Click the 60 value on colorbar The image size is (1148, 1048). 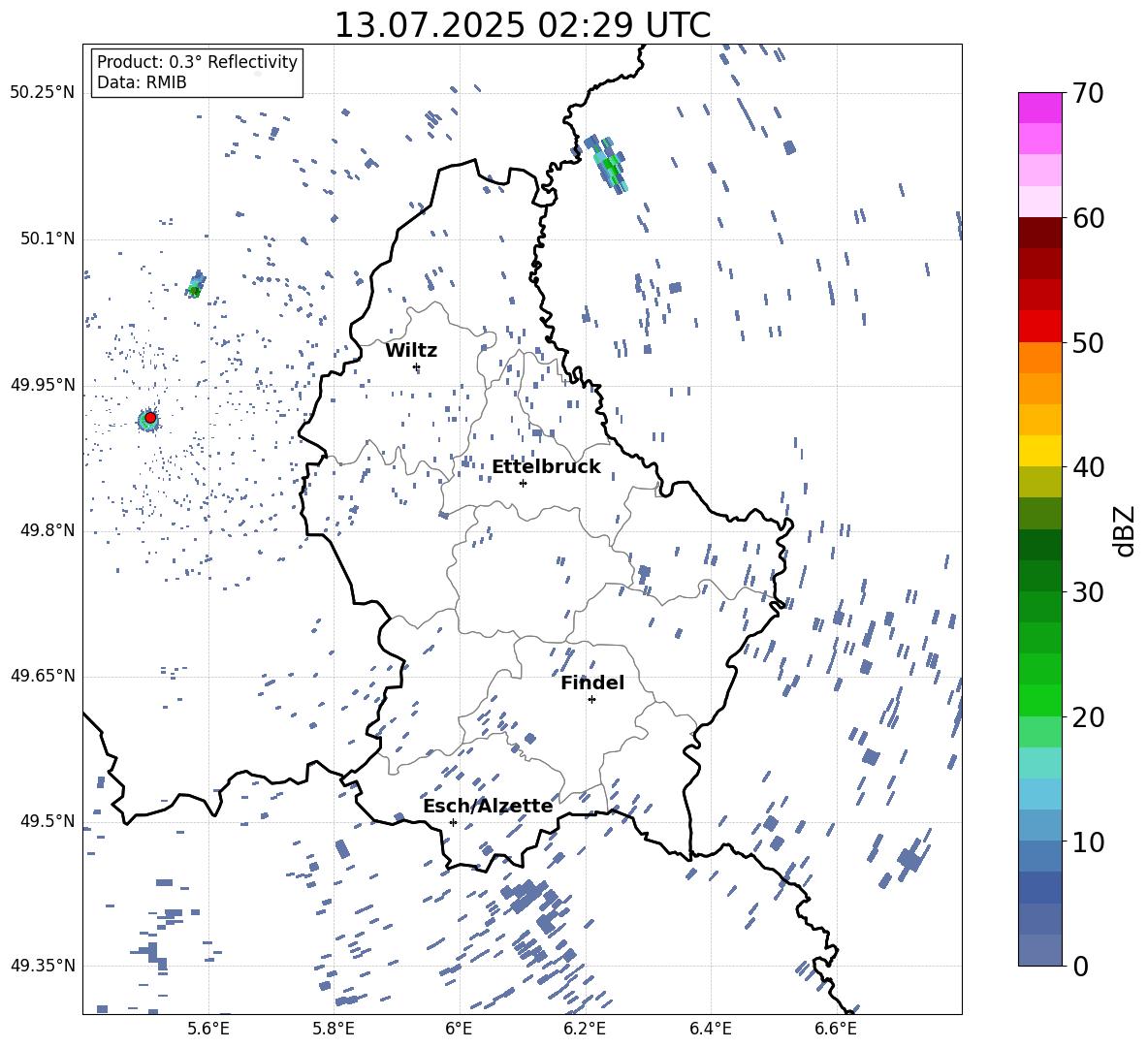point(1088,218)
